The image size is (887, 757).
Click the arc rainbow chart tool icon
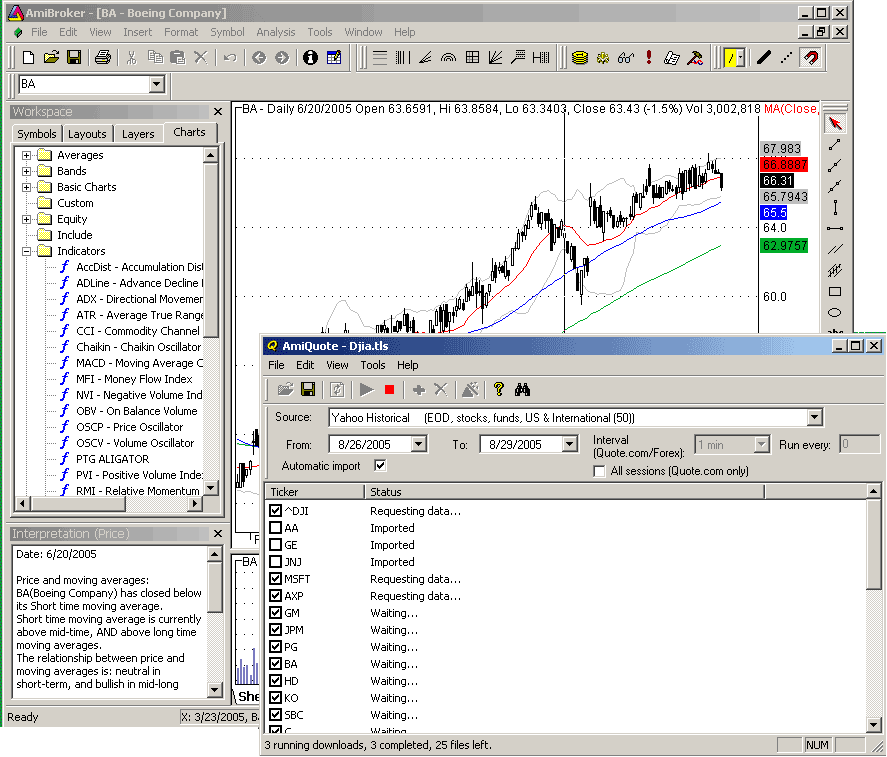pyautogui.click(x=449, y=57)
